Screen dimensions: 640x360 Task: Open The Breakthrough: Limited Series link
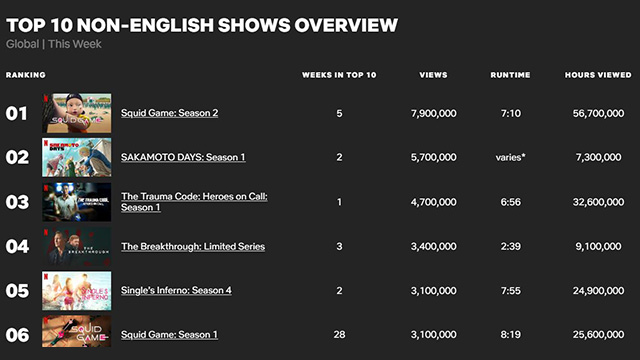pos(193,247)
